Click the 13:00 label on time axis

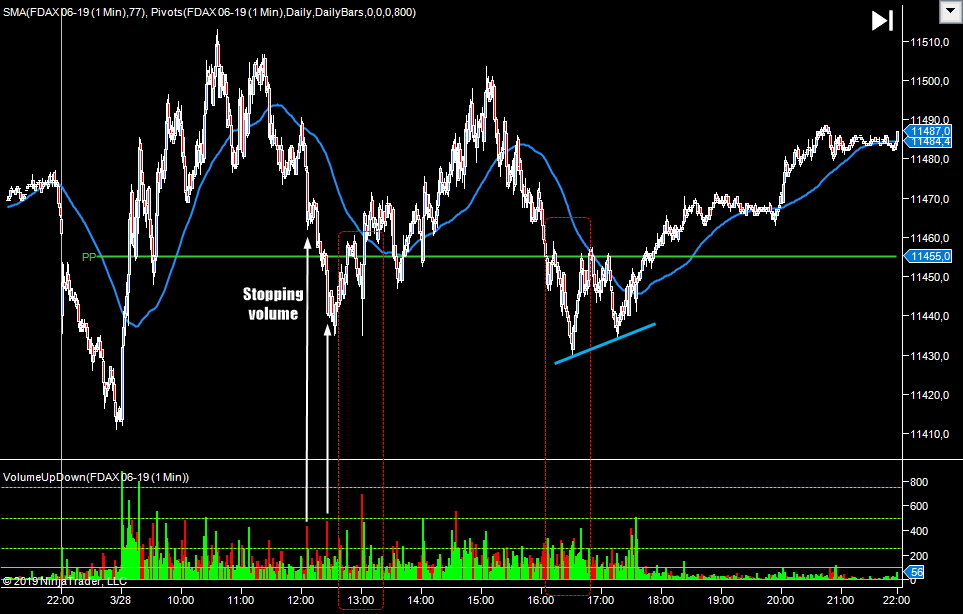pyautogui.click(x=360, y=601)
